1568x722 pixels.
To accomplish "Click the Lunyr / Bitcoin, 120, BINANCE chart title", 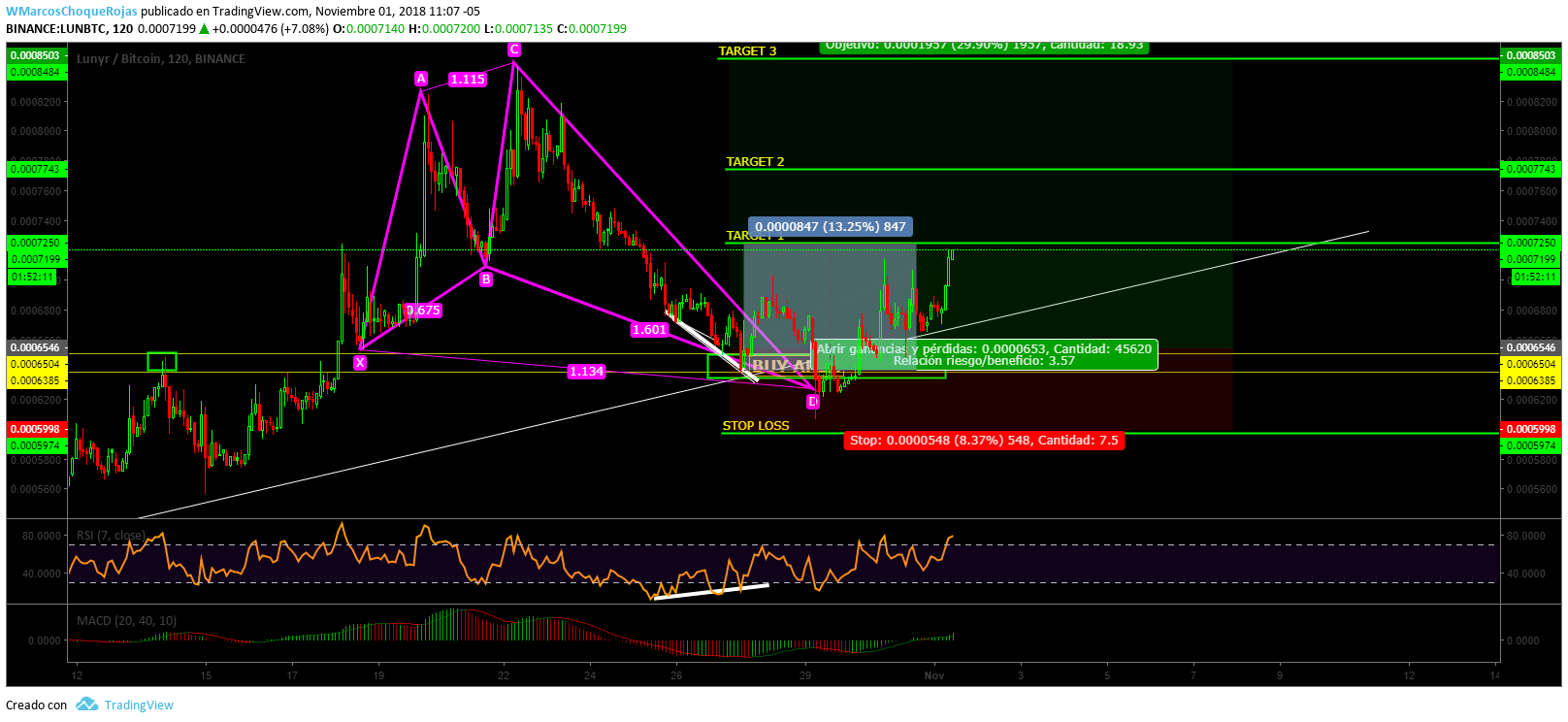I will coord(161,59).
